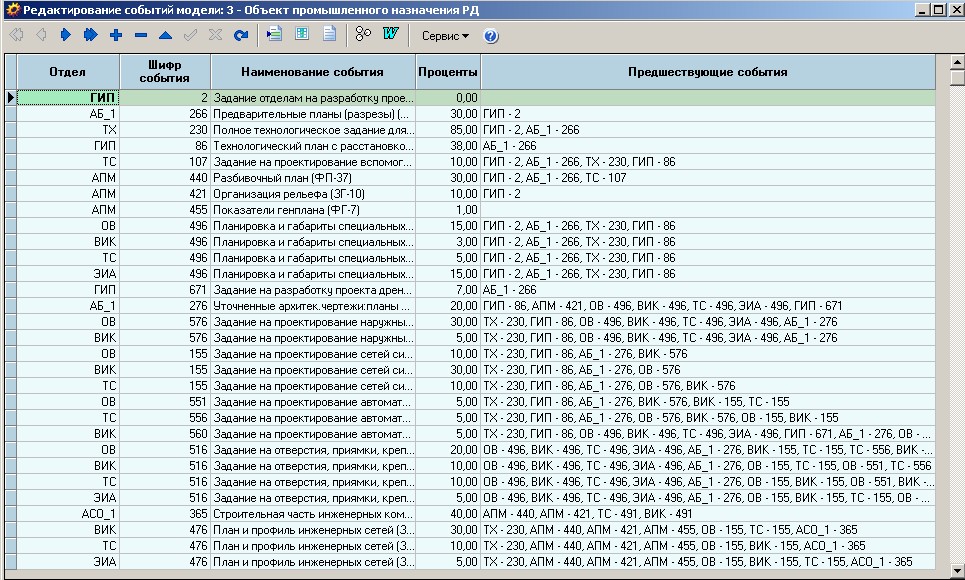Click event code cell 421
This screenshot has height=580, width=965.
coord(165,194)
